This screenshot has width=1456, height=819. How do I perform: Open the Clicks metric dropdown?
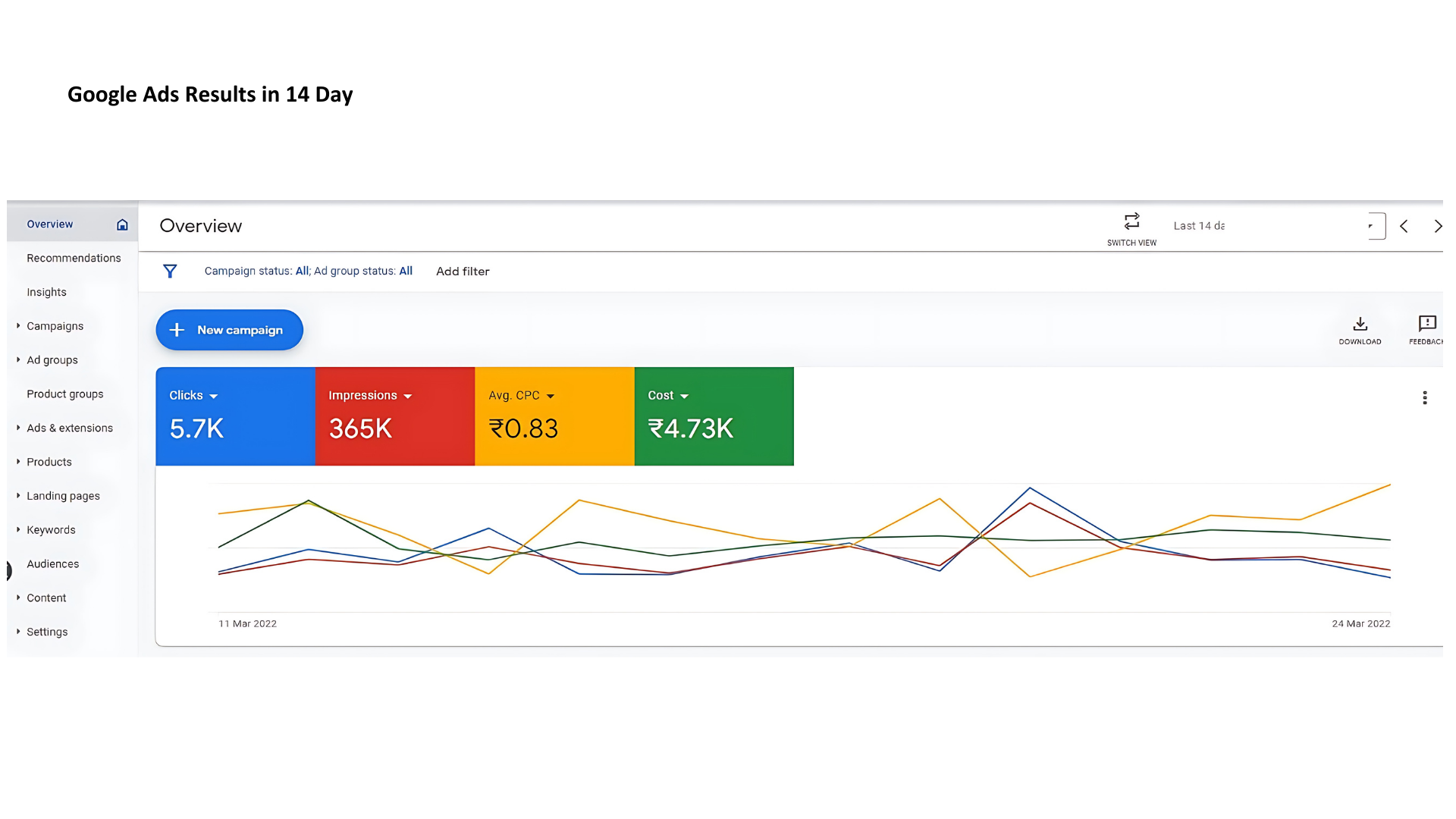tap(213, 397)
